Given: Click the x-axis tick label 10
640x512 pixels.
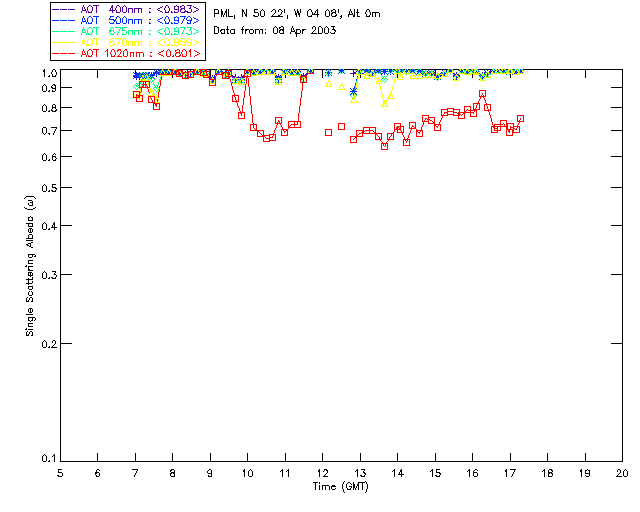Looking at the screenshot, I should click(x=247, y=473).
